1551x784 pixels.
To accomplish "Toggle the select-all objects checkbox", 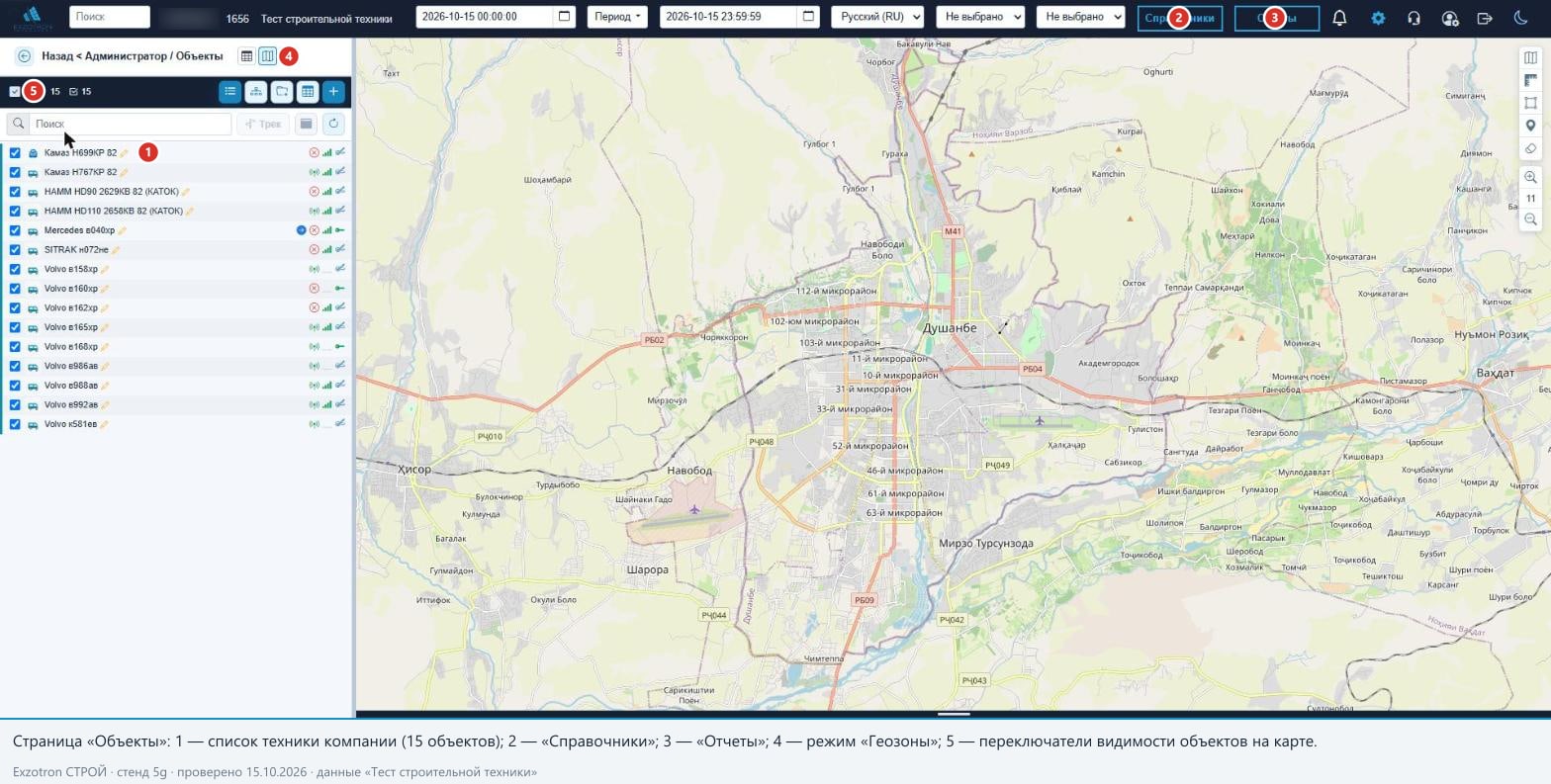I will (x=15, y=92).
